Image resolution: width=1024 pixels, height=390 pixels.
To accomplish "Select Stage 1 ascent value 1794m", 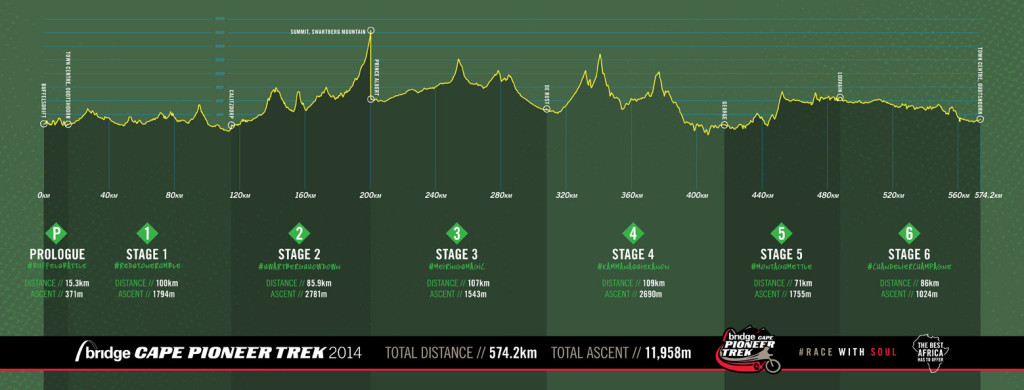I will pos(163,295).
